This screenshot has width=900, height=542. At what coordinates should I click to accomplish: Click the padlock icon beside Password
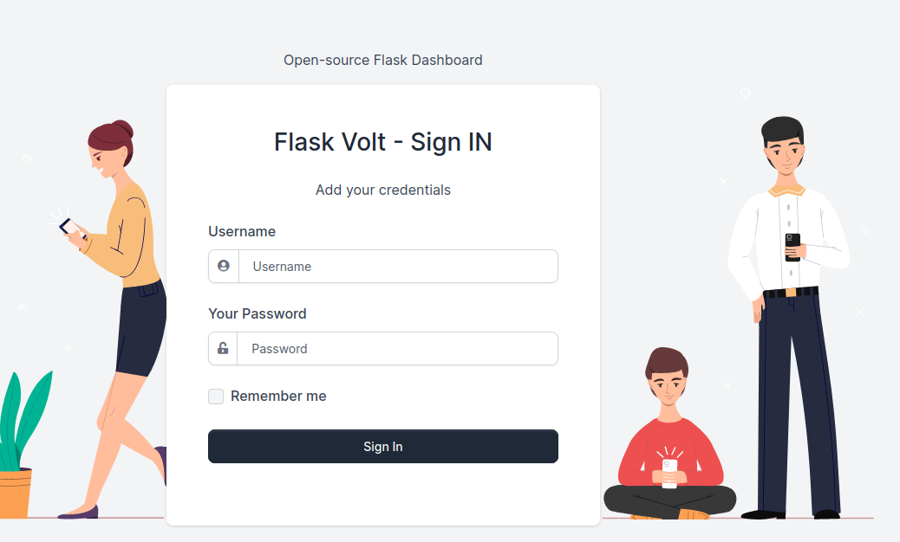coord(223,348)
